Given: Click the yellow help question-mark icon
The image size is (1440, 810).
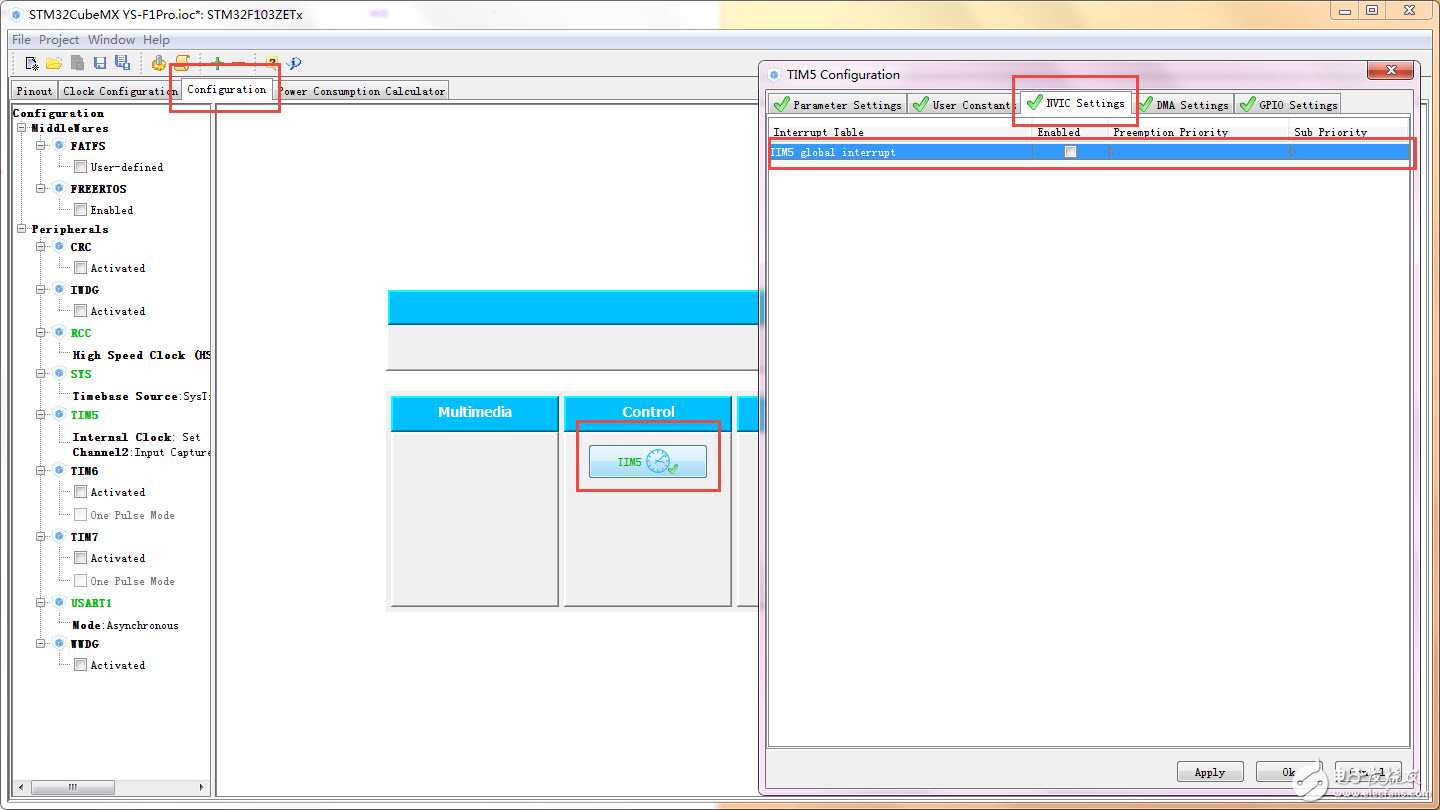Looking at the screenshot, I should [272, 63].
